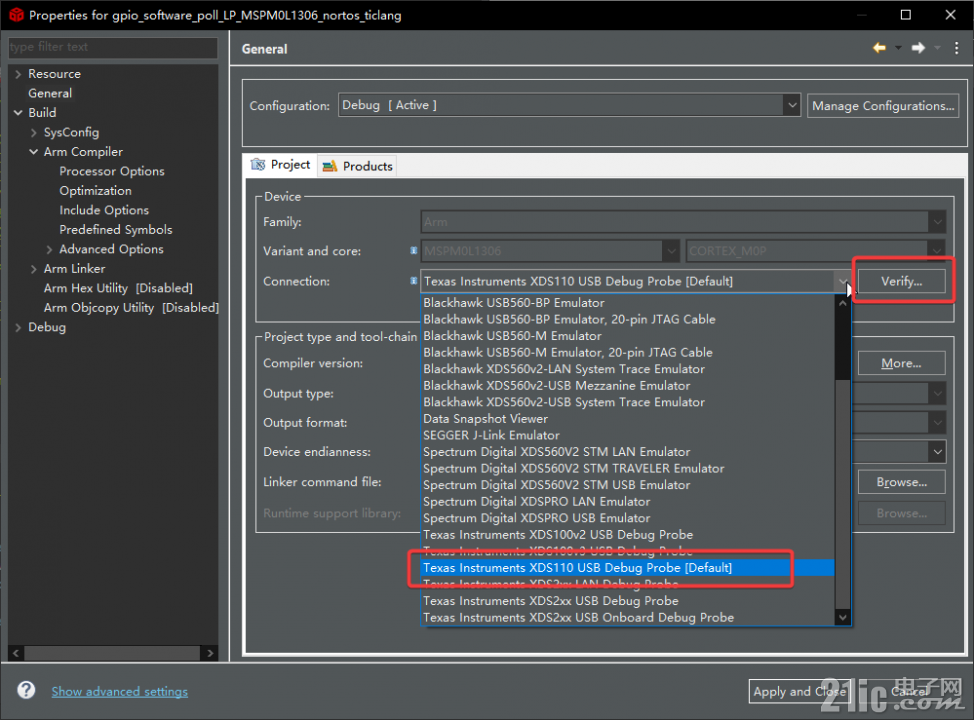Choose Data Snapshot Viewer connection
This screenshot has width=974, height=720.
(x=627, y=419)
